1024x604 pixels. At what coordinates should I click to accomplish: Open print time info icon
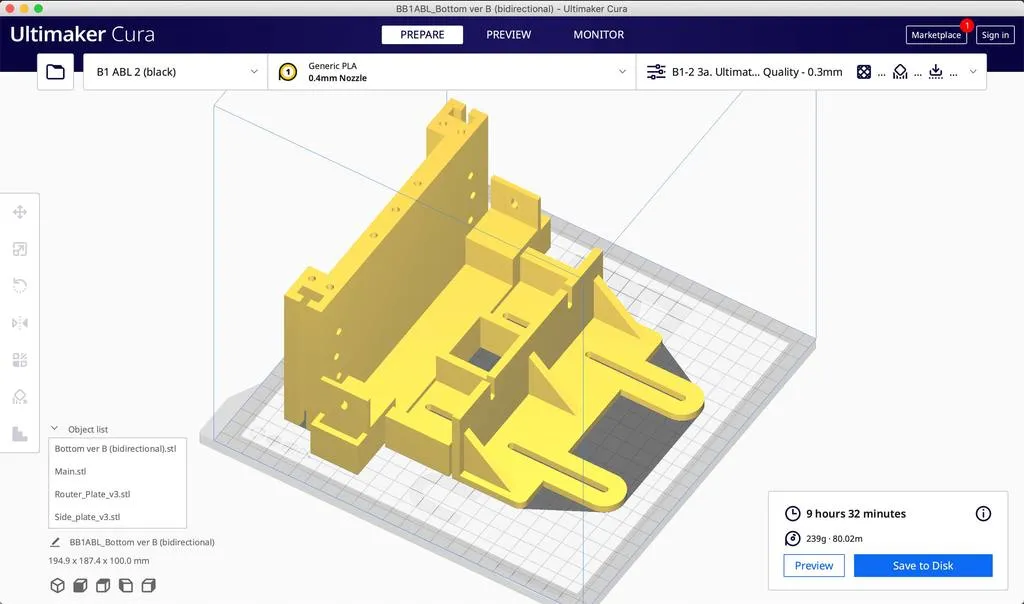tap(983, 514)
